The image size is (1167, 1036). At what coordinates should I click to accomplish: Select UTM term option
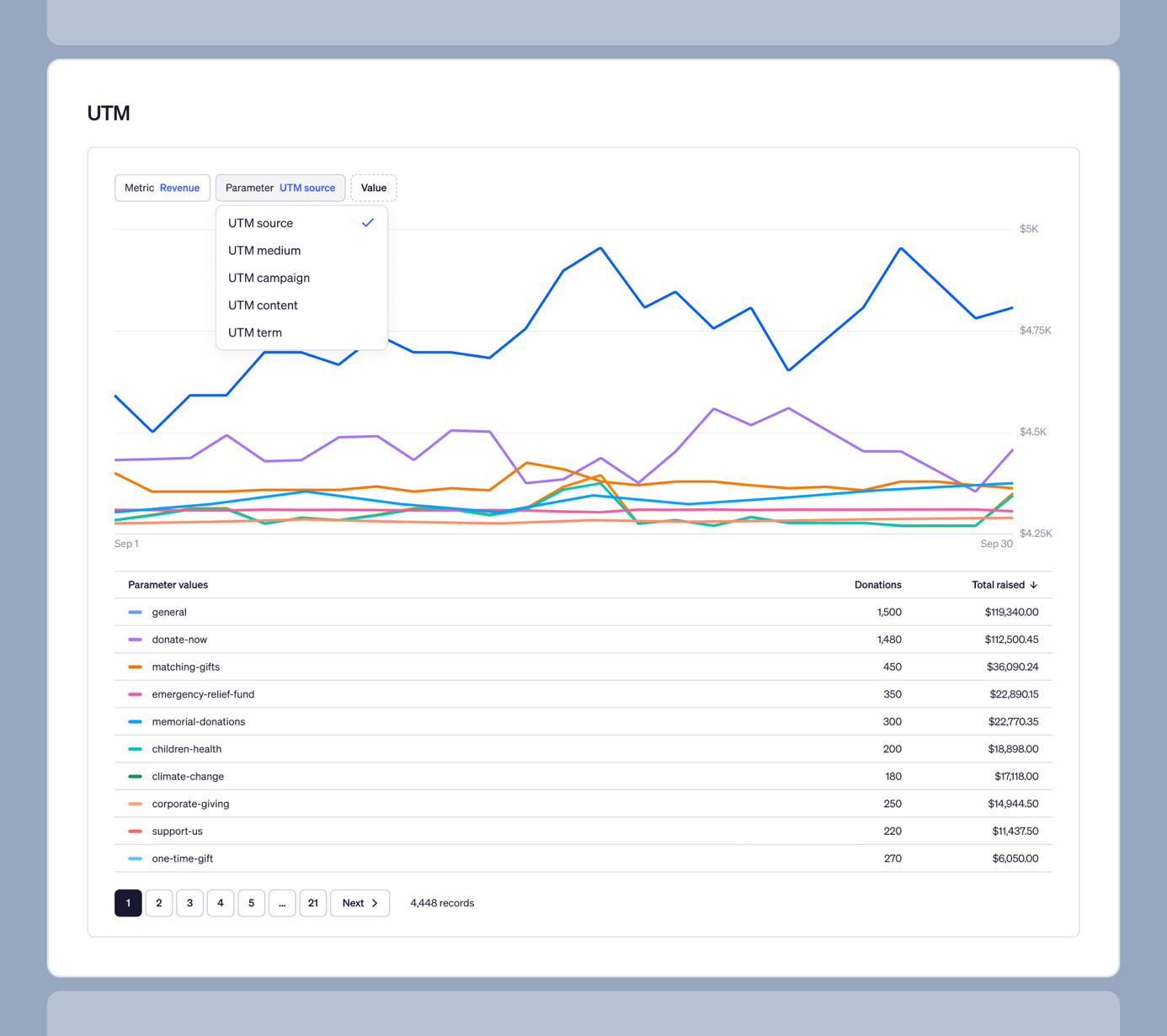(255, 332)
